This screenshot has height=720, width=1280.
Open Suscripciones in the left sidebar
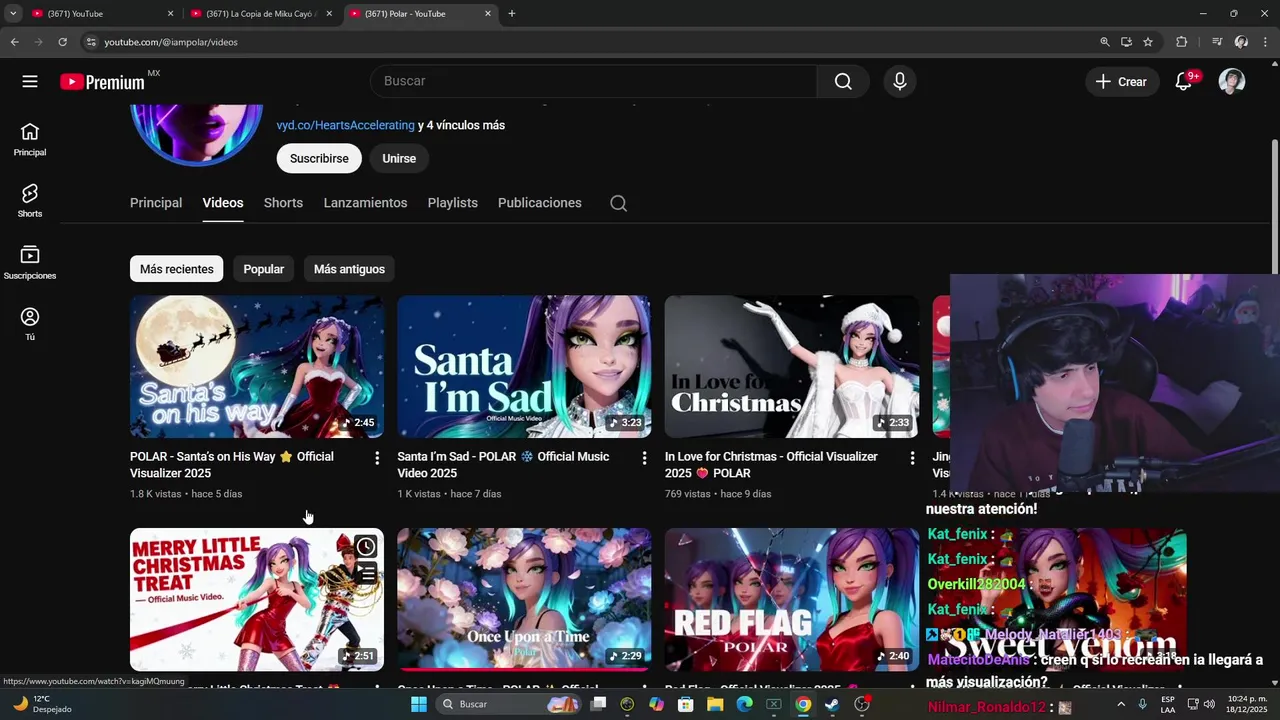pyautogui.click(x=30, y=263)
